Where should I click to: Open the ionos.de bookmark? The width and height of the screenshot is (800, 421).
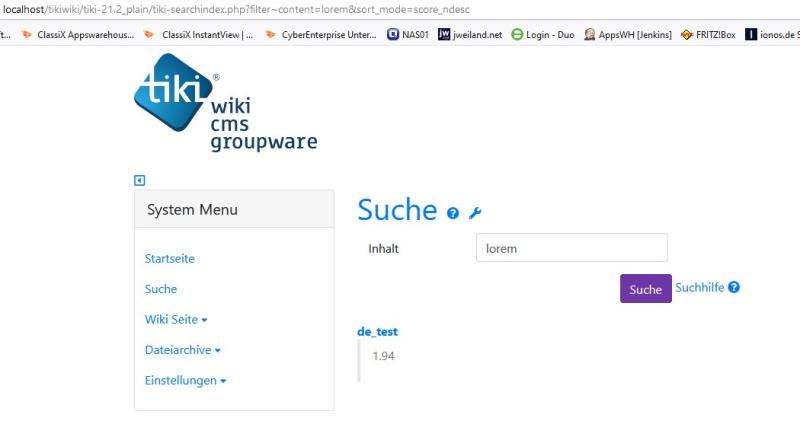(772, 35)
